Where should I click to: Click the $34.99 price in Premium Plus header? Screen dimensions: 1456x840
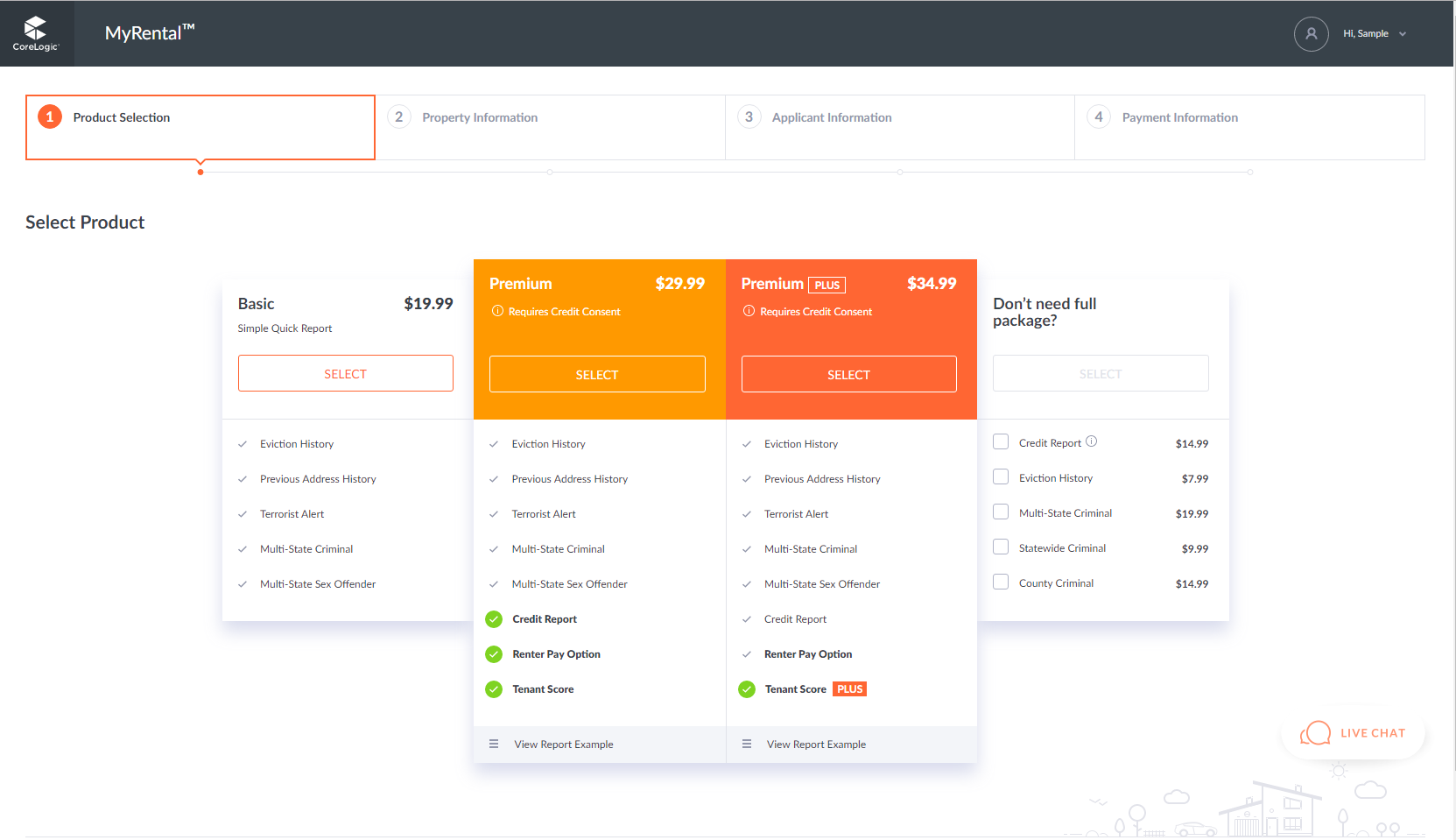(x=932, y=283)
